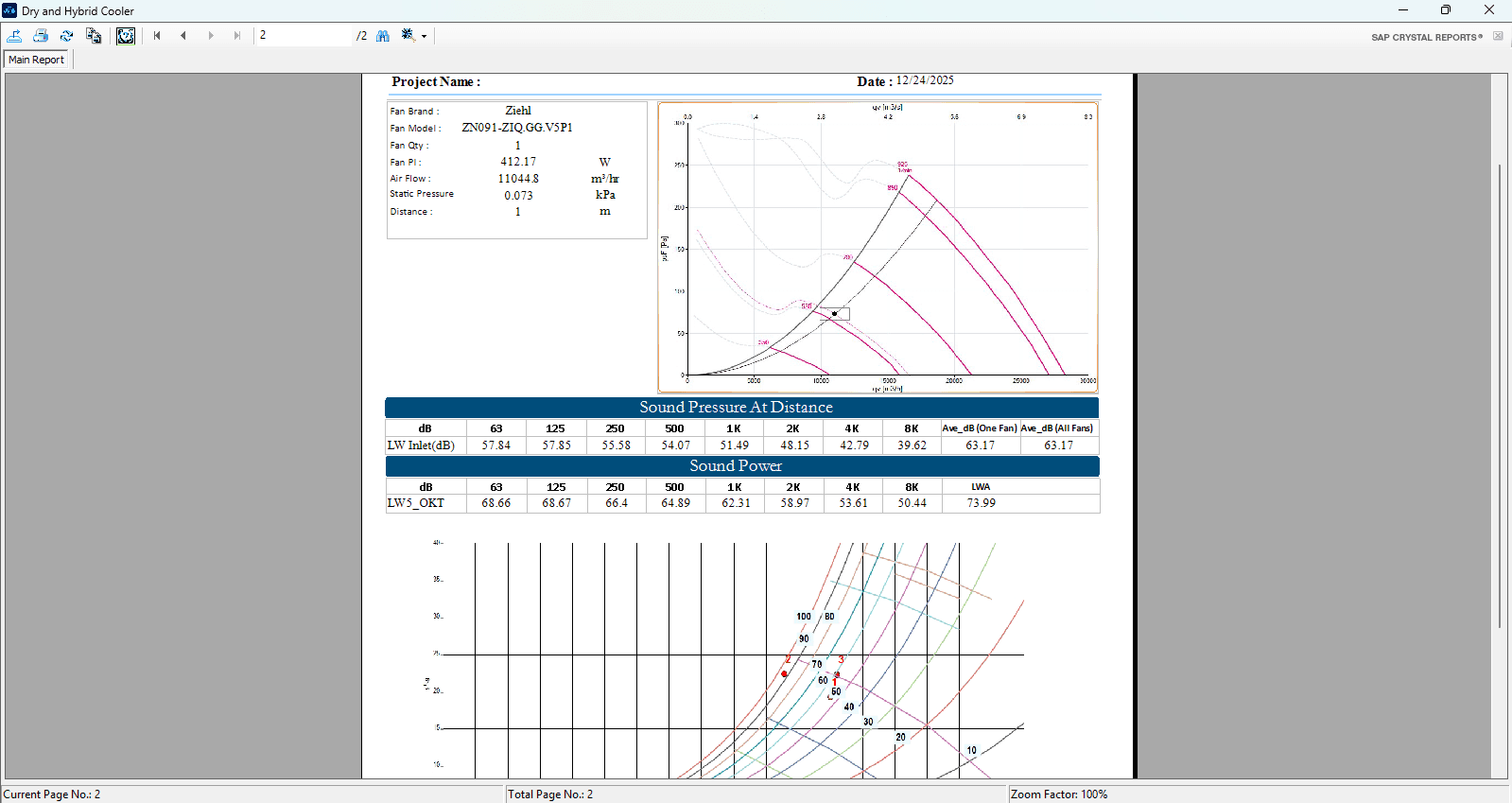Close the current report view tab
Image resolution: width=1512 pixels, height=803 pixels.
tap(1498, 36)
